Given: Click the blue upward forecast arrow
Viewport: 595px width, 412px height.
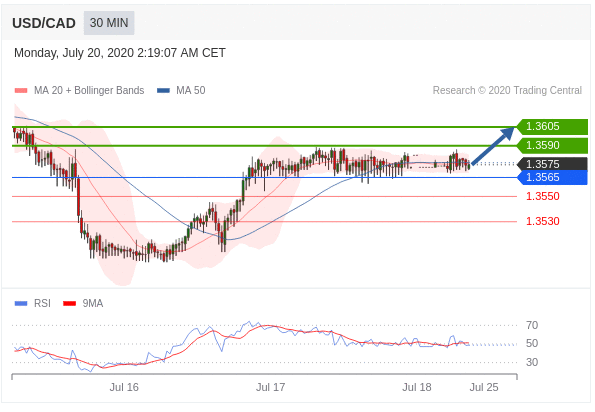Looking at the screenshot, I should tap(493, 146).
